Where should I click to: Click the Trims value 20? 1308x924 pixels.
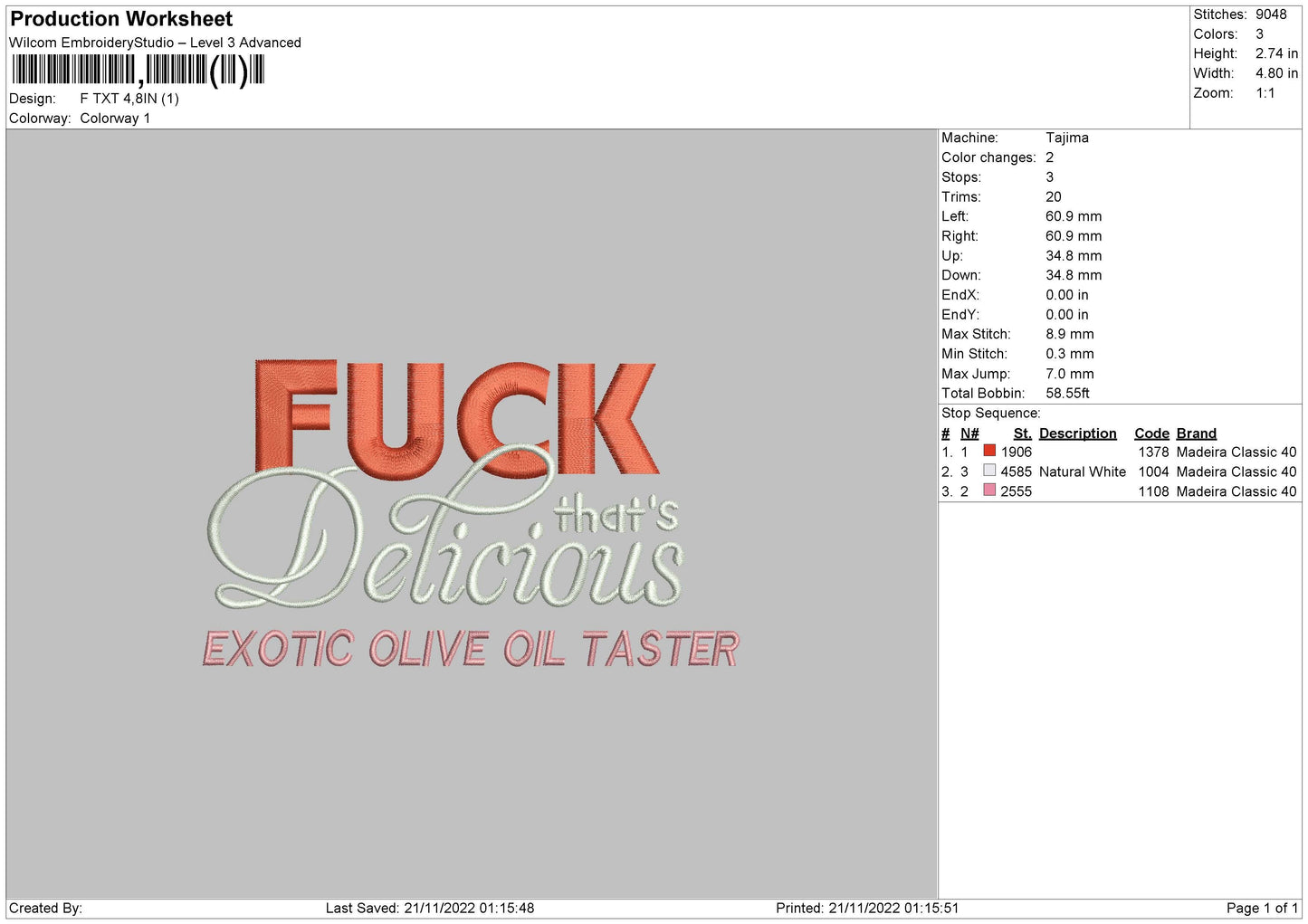(1054, 197)
